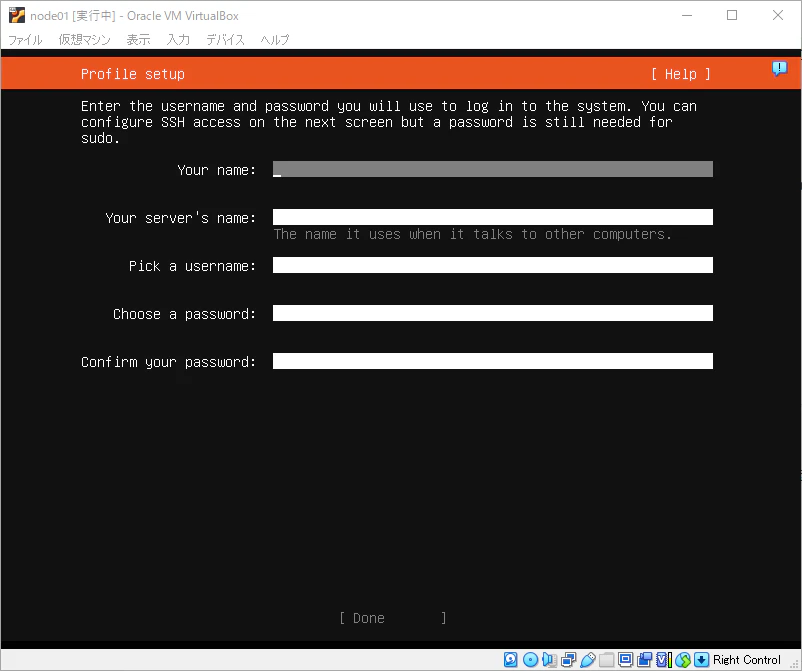Click the Done button
The height and width of the screenshot is (671, 802).
point(392,618)
